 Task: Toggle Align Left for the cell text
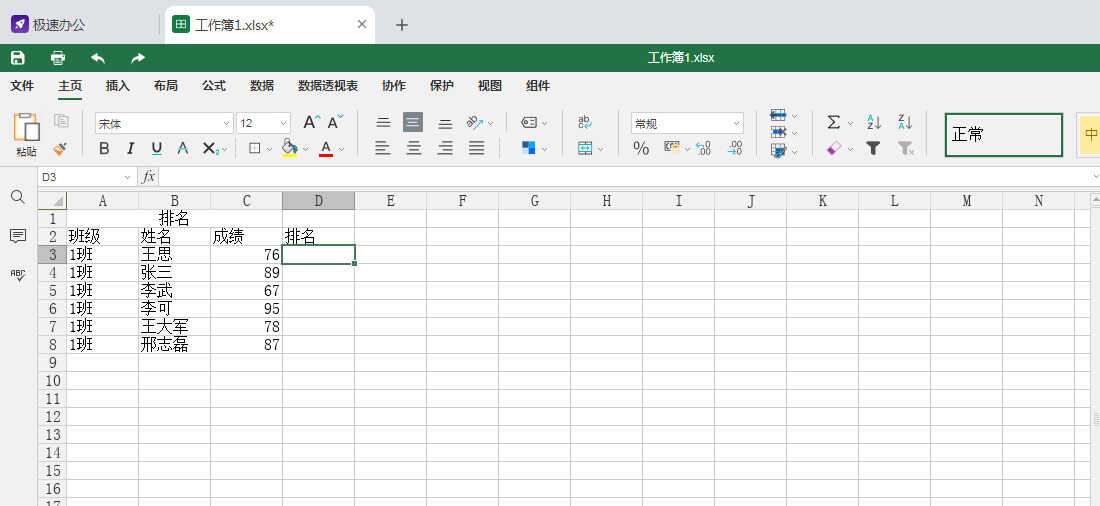coord(382,148)
